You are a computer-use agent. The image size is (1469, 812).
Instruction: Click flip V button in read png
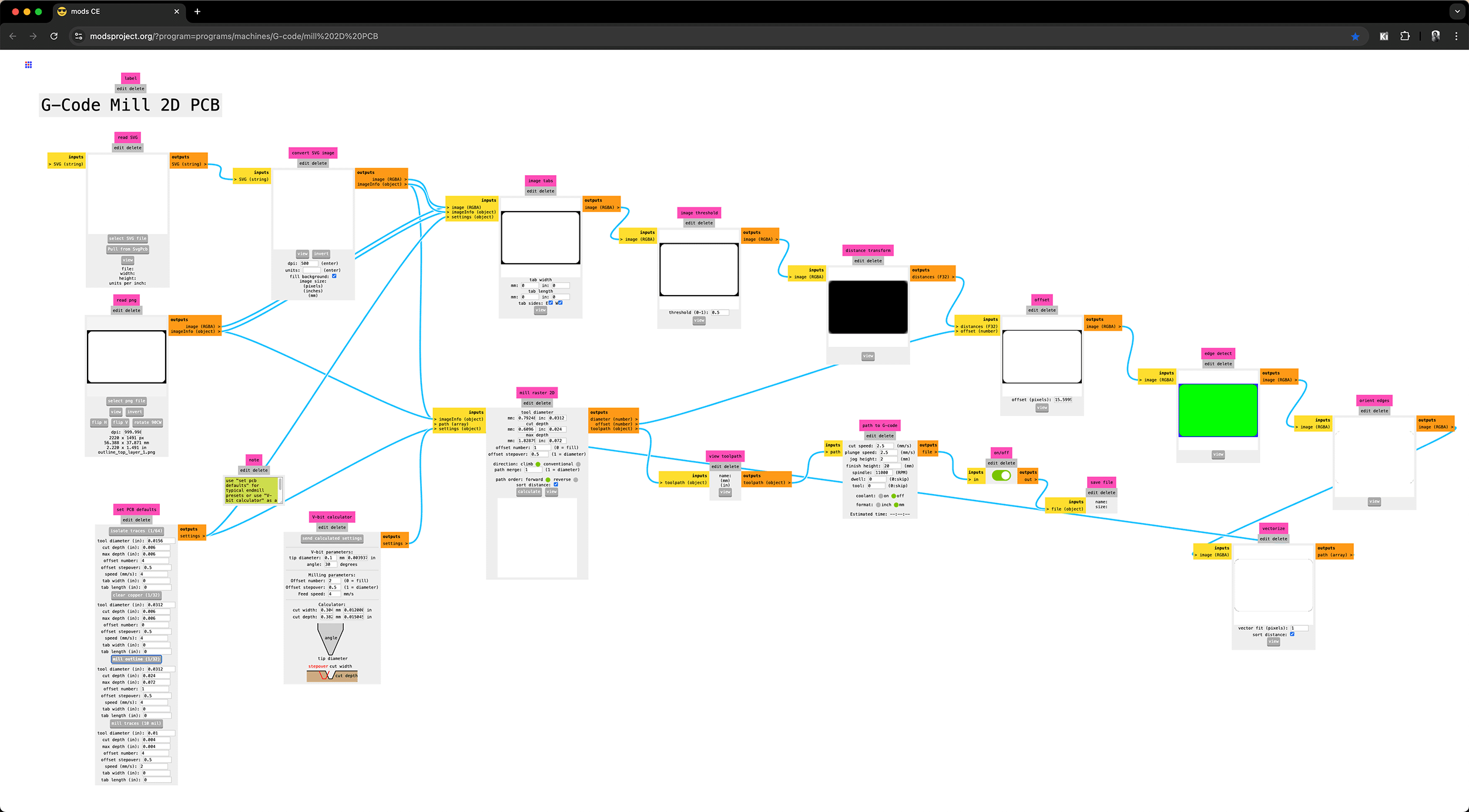[120, 422]
